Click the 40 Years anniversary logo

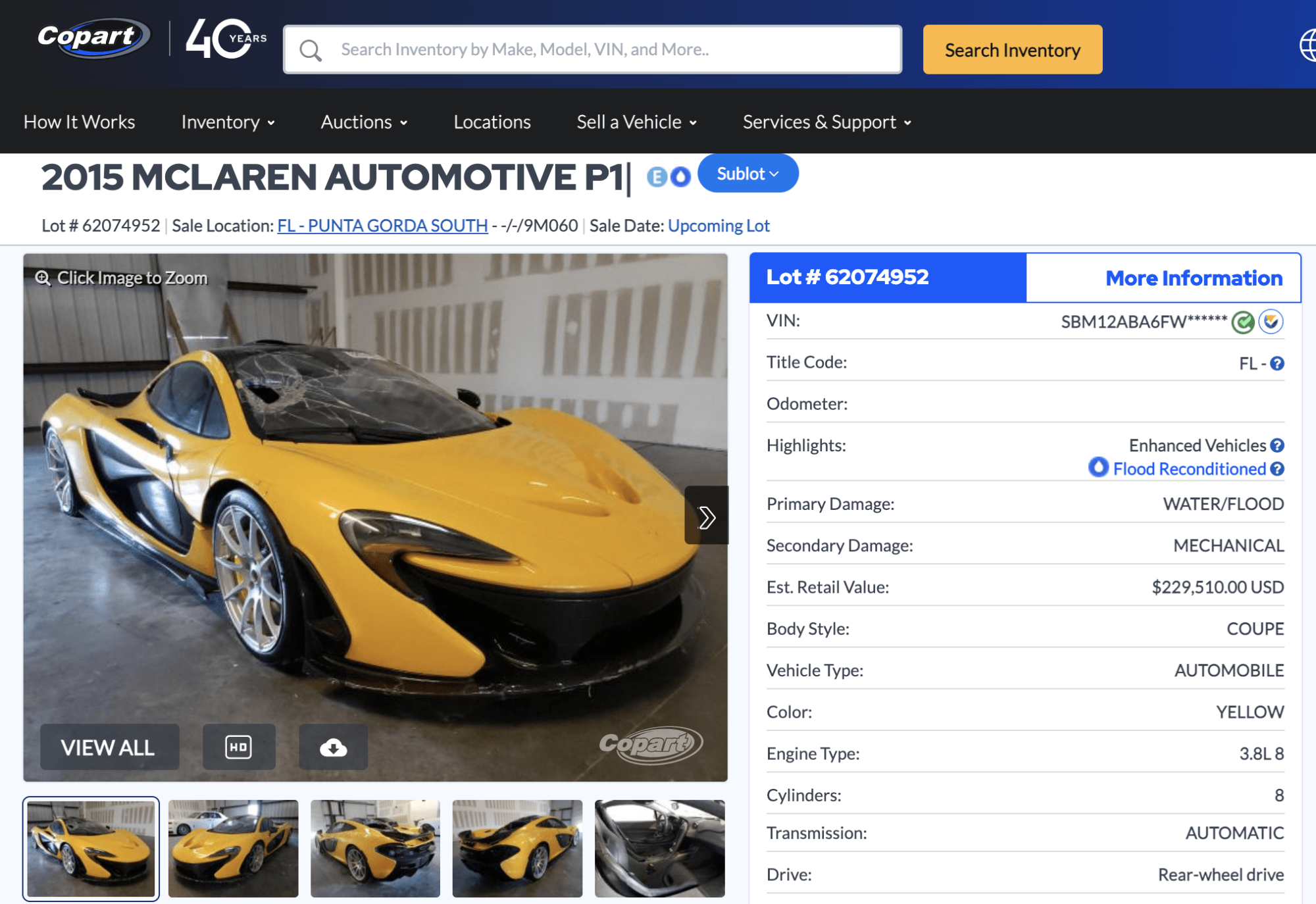(226, 39)
